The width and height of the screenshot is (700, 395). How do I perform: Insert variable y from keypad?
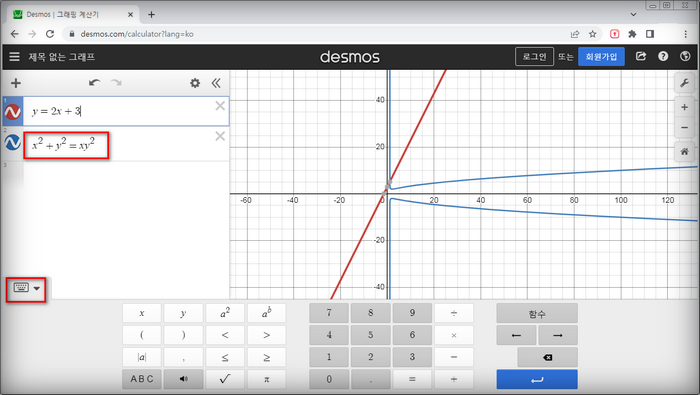coord(183,313)
